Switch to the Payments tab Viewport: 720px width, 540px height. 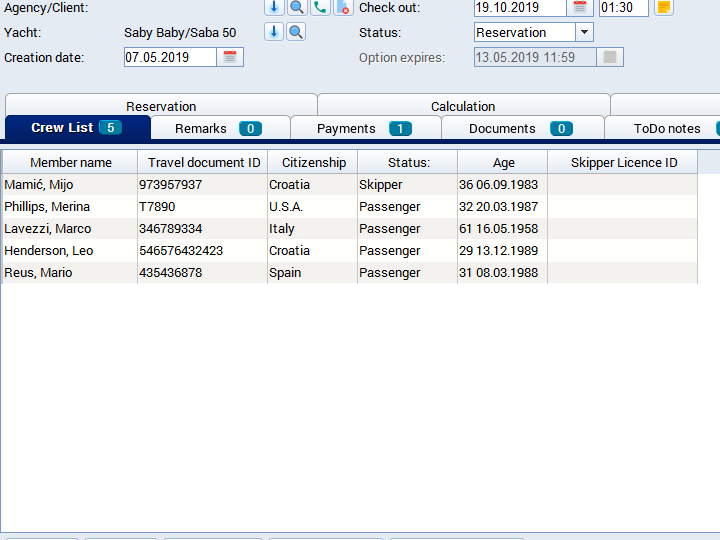(x=364, y=128)
